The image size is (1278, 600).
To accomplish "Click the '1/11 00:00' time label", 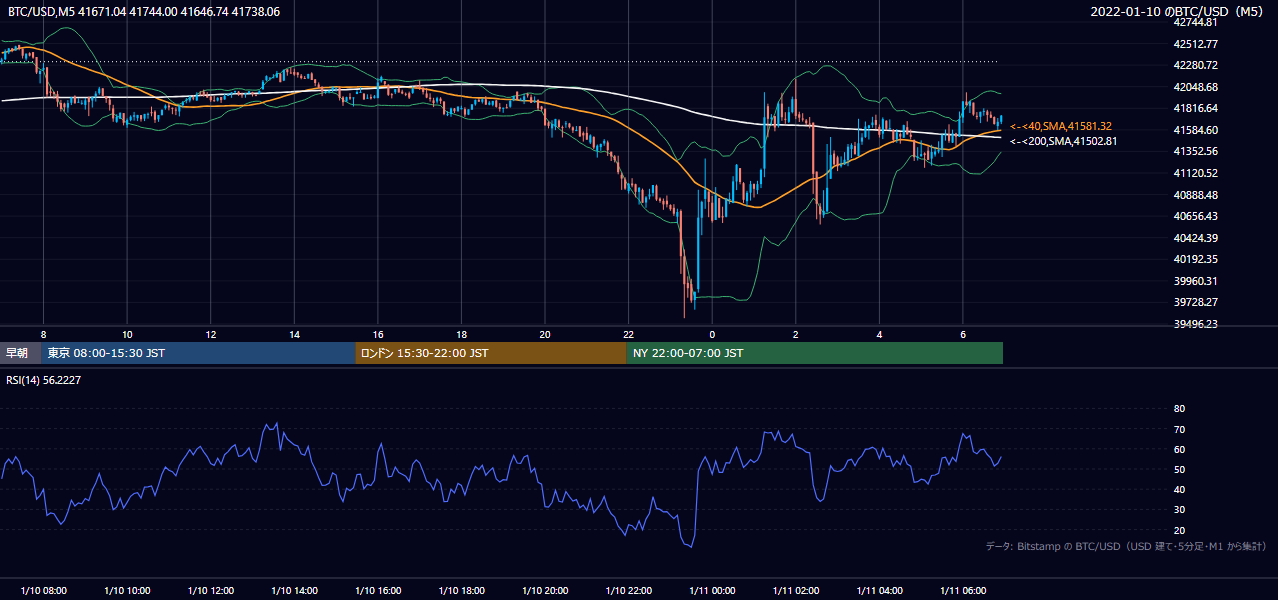I will (x=712, y=591).
